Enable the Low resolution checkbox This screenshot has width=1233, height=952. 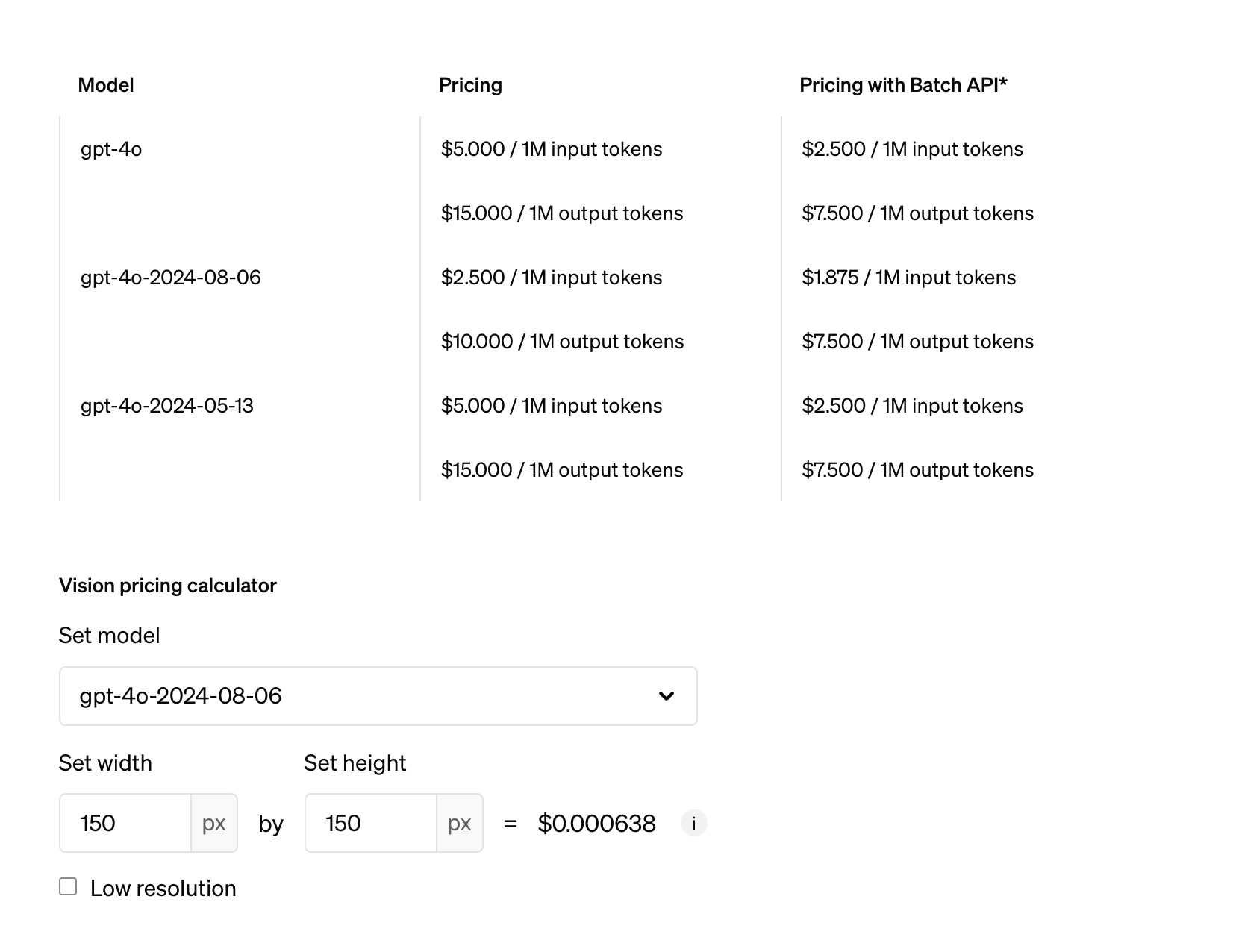pyautogui.click(x=68, y=886)
